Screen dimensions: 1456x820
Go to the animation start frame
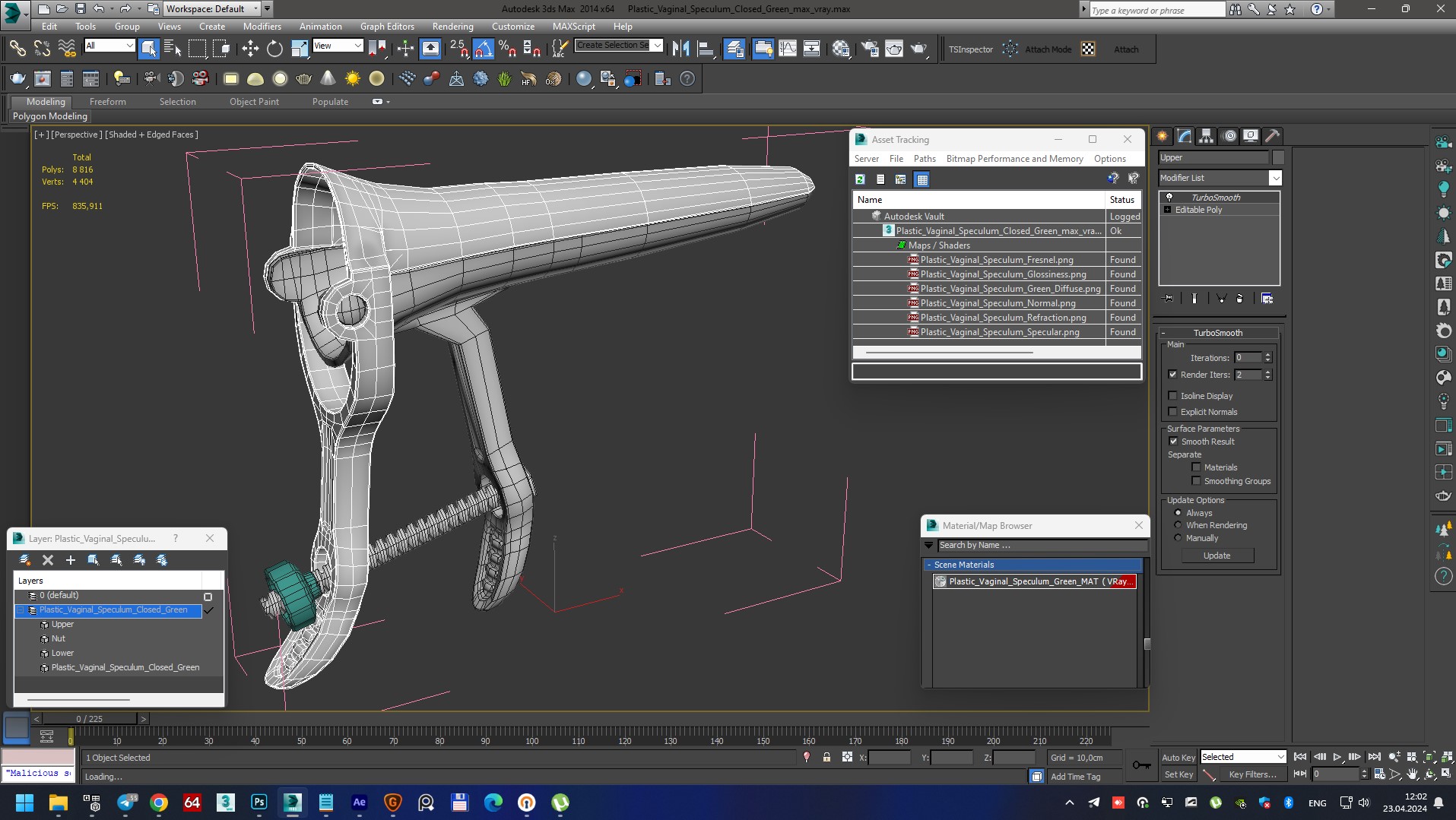(1300, 757)
